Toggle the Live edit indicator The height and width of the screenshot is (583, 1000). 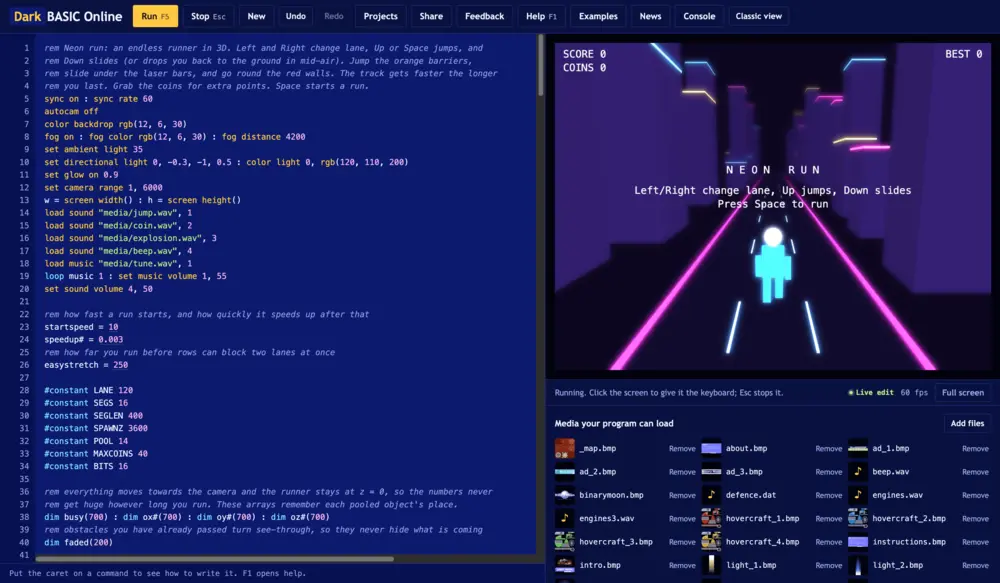point(871,392)
